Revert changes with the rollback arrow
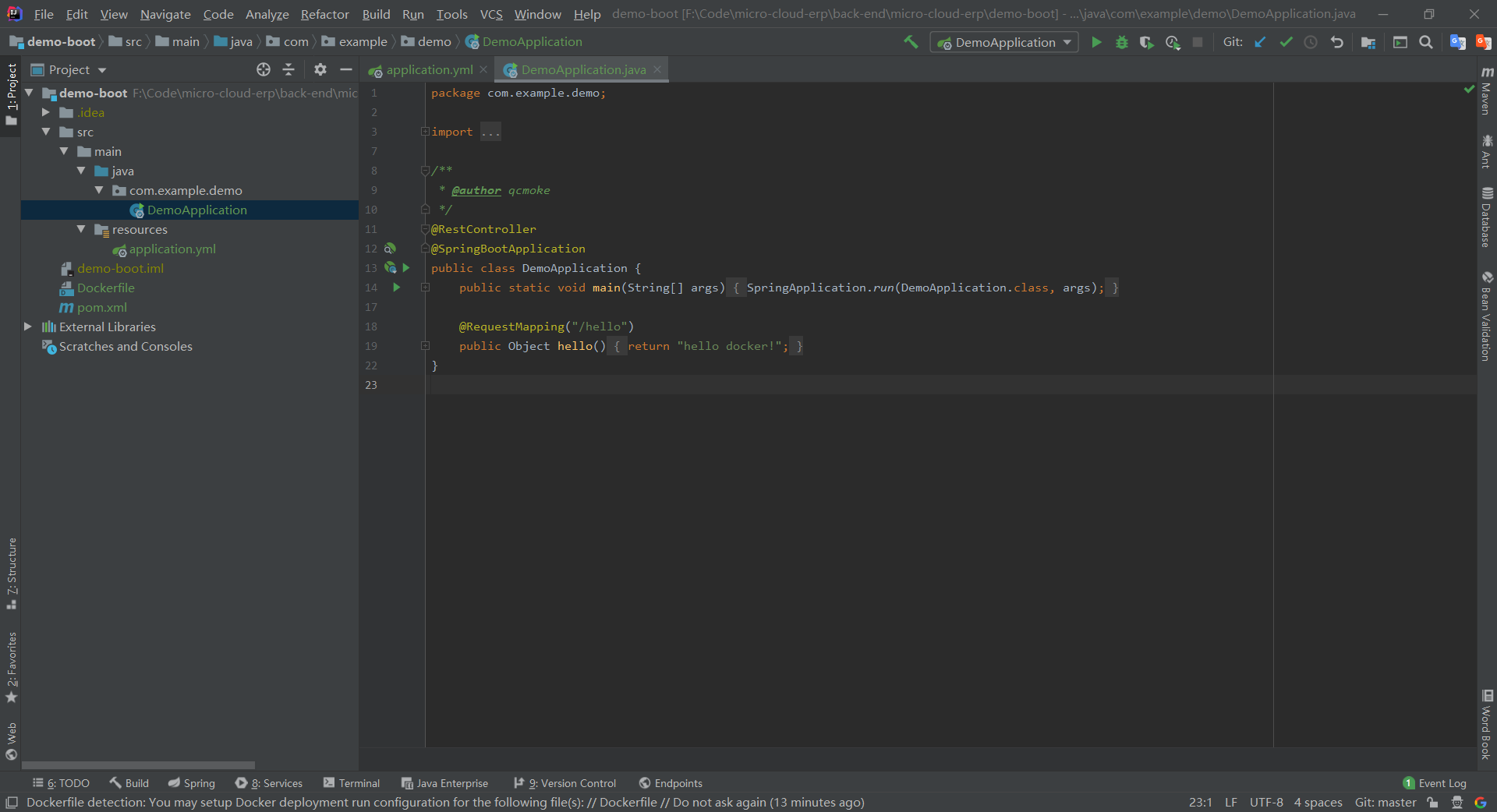Image resolution: width=1497 pixels, height=812 pixels. tap(1337, 42)
